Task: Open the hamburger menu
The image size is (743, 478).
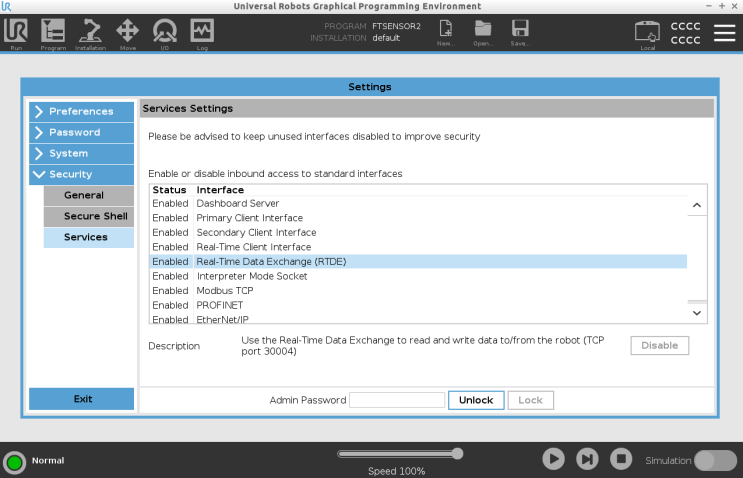Action: 725,33
